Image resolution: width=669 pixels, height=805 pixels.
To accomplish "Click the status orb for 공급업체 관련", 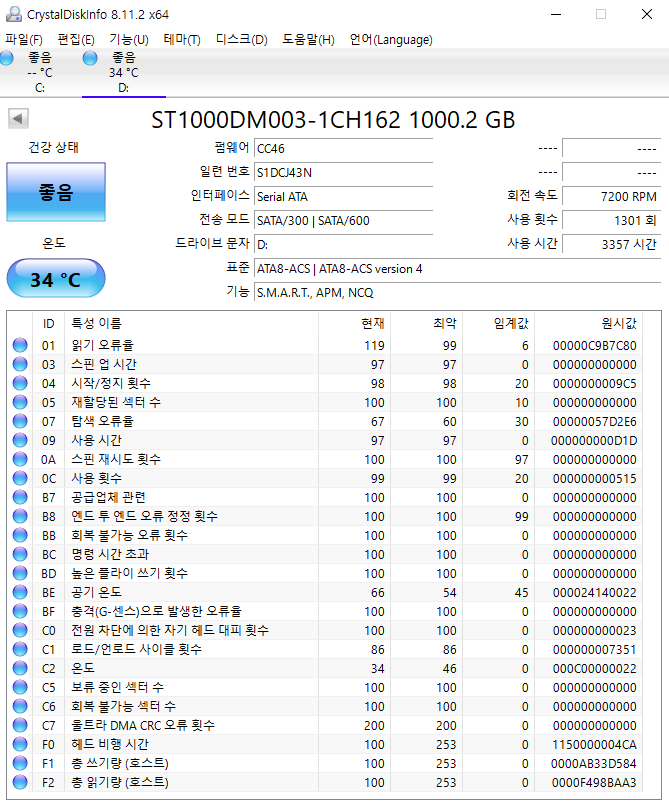I will click(x=20, y=497).
